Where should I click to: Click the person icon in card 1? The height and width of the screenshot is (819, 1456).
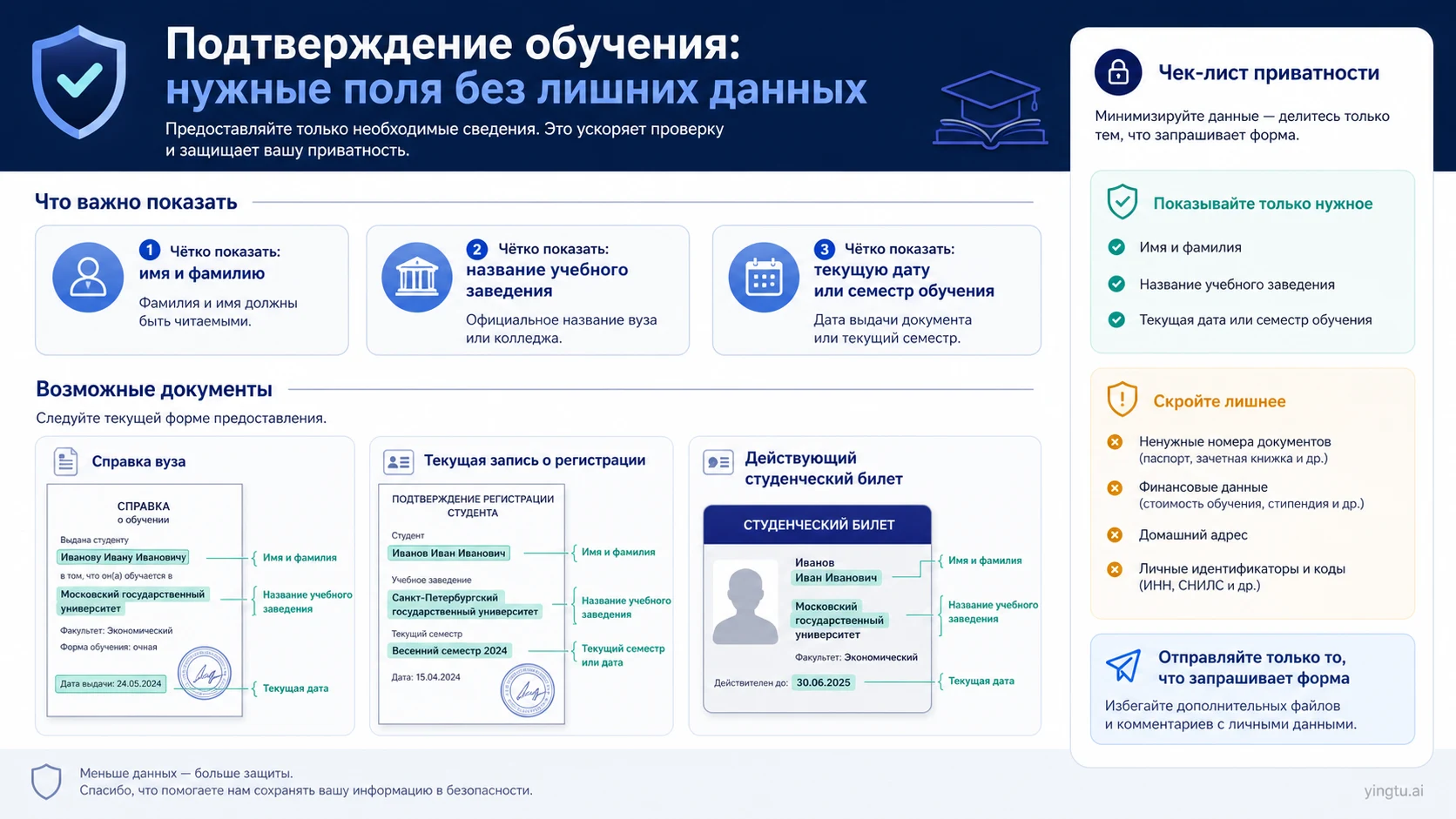pos(88,278)
